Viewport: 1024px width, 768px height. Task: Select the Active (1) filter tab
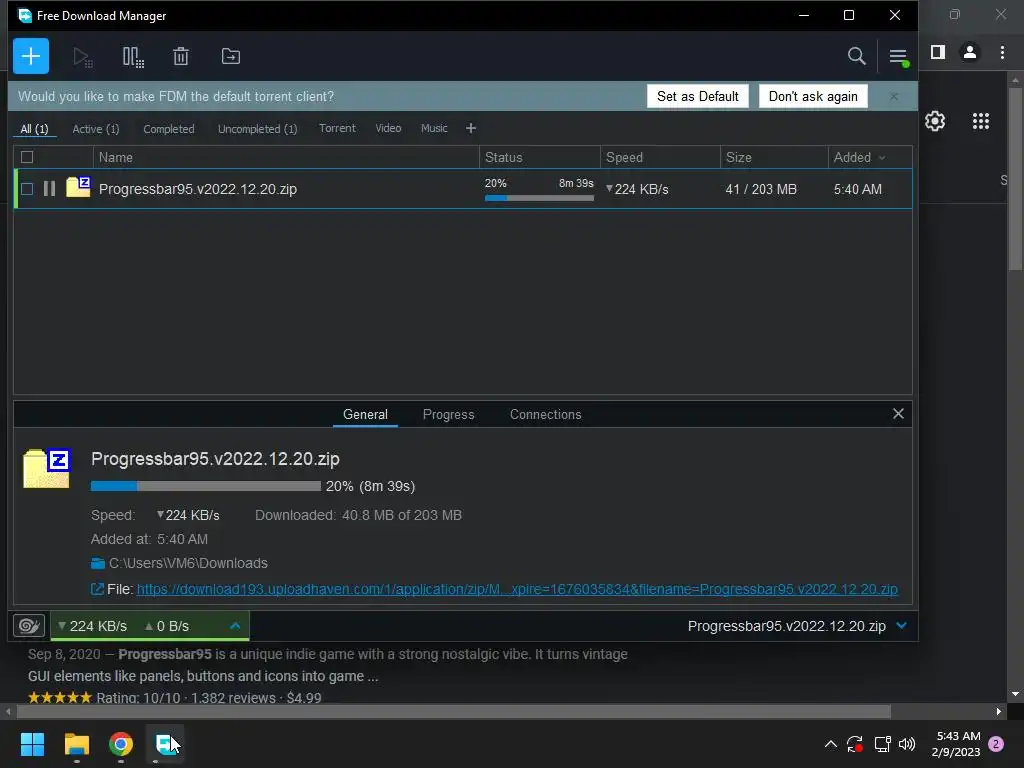(x=96, y=129)
